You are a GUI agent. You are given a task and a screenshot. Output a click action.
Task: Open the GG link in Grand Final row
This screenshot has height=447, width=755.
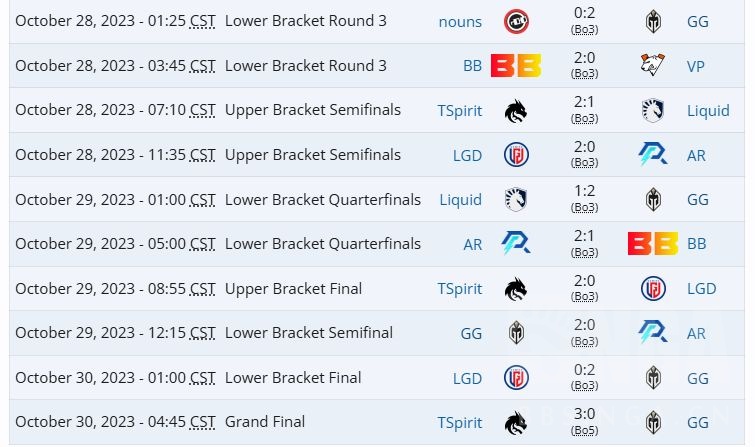point(698,422)
